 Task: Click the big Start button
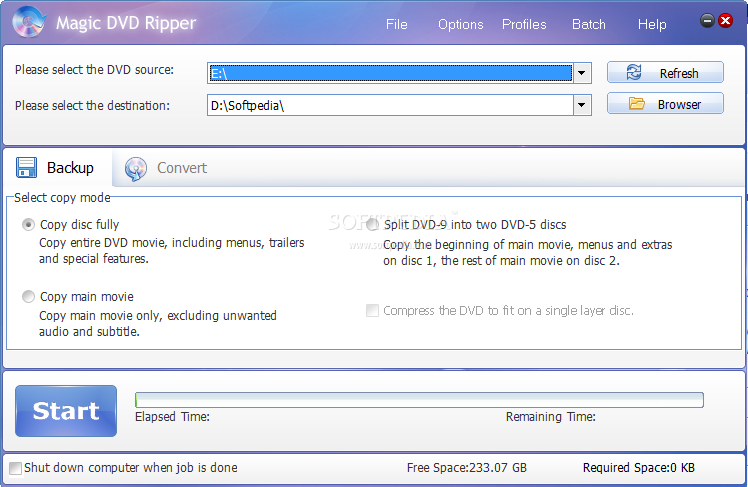tap(66, 411)
